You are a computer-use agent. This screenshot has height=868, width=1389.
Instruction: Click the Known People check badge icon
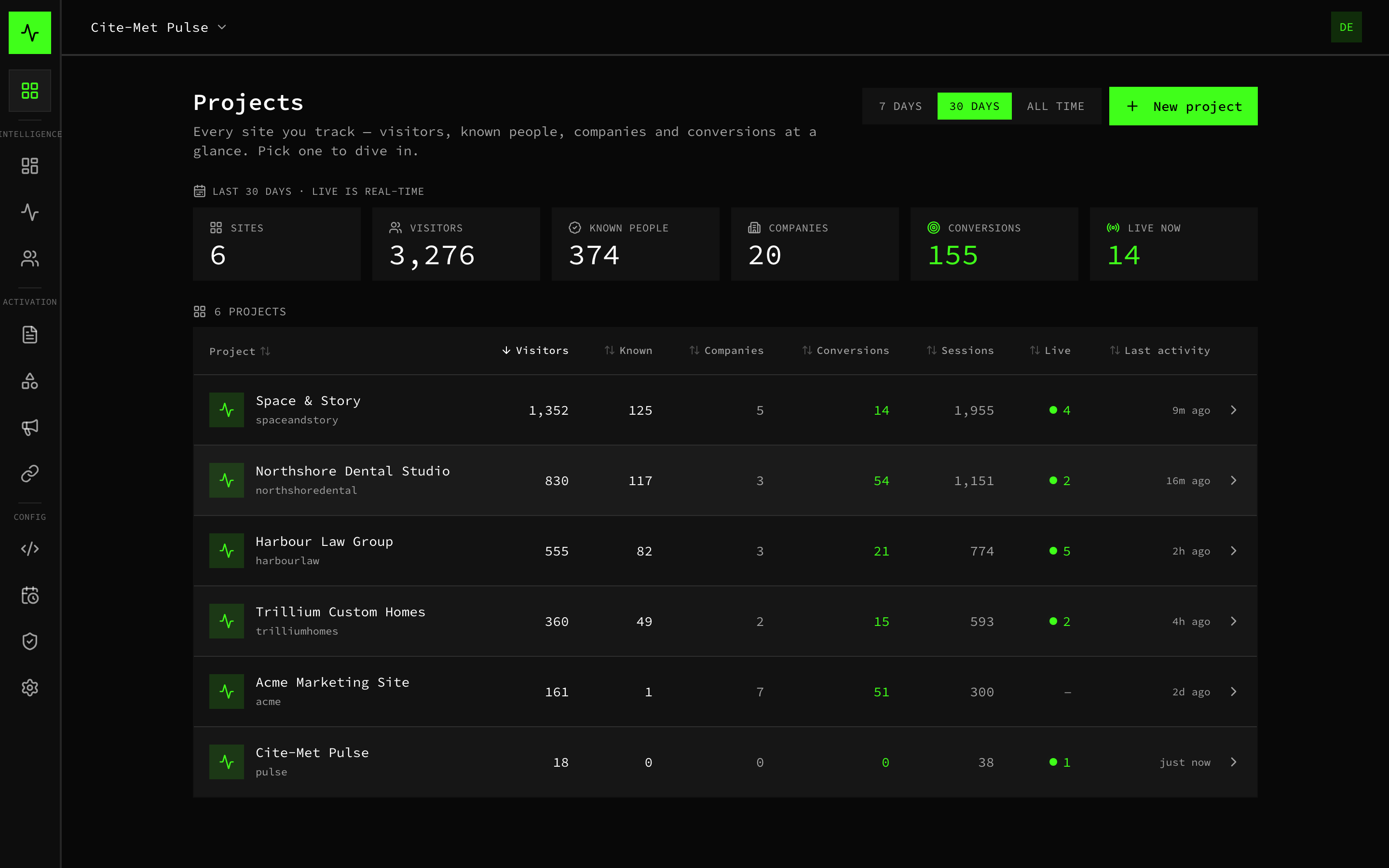pos(574,228)
